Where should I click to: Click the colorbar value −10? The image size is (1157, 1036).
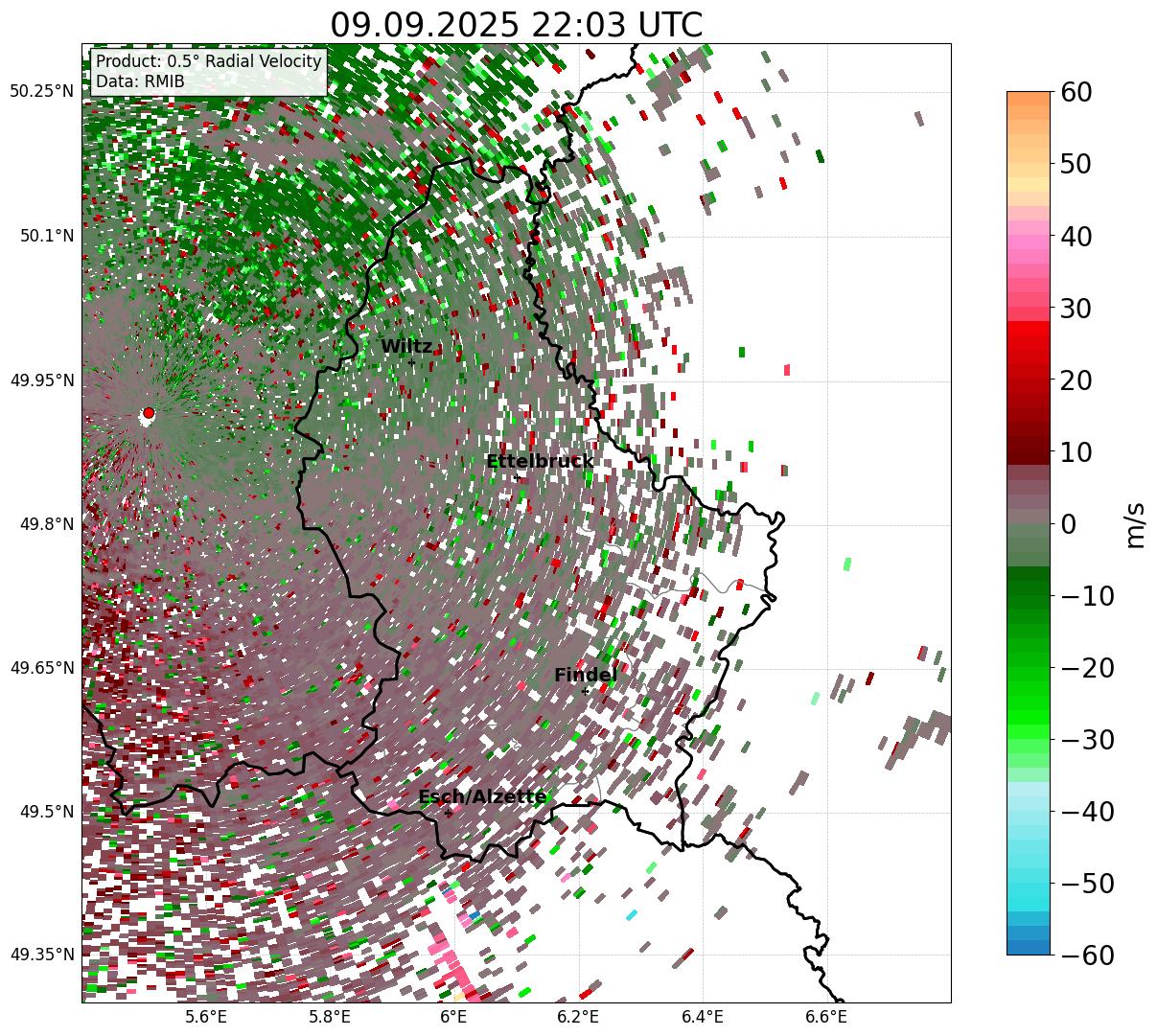(1087, 596)
